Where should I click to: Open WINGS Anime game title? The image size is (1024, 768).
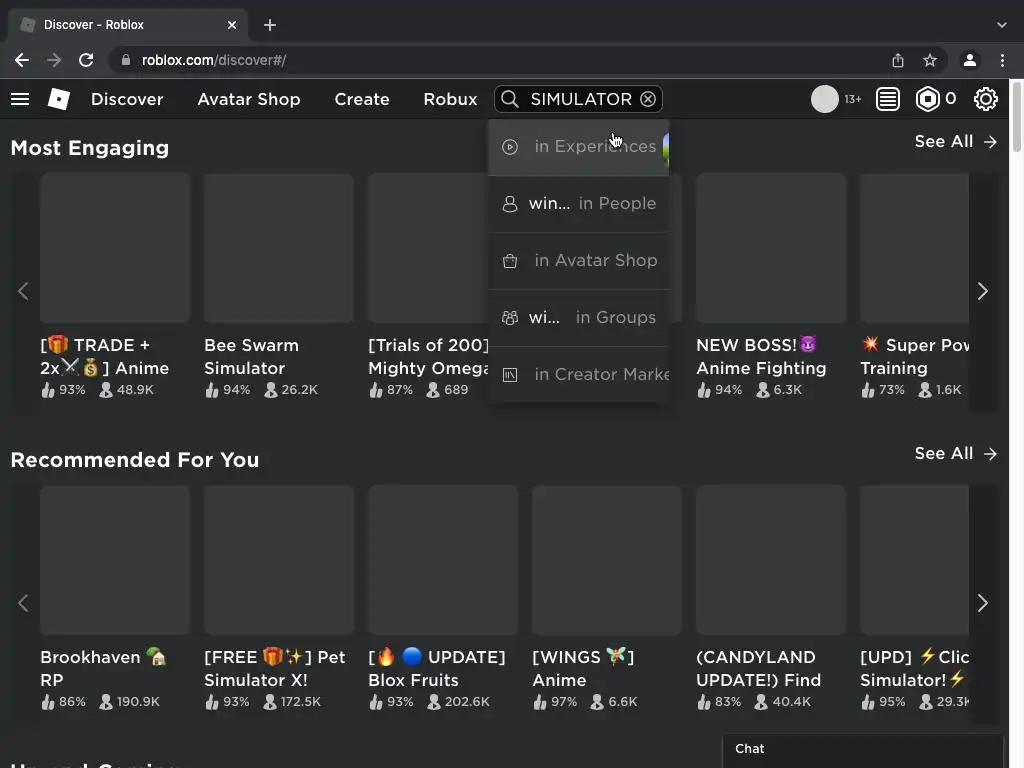pos(583,669)
